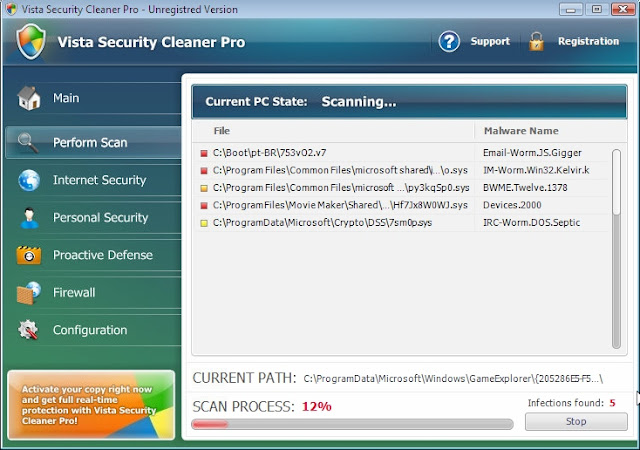Select the microsoft shared o.sys entry
This screenshot has height=450, width=640.
pos(340,170)
